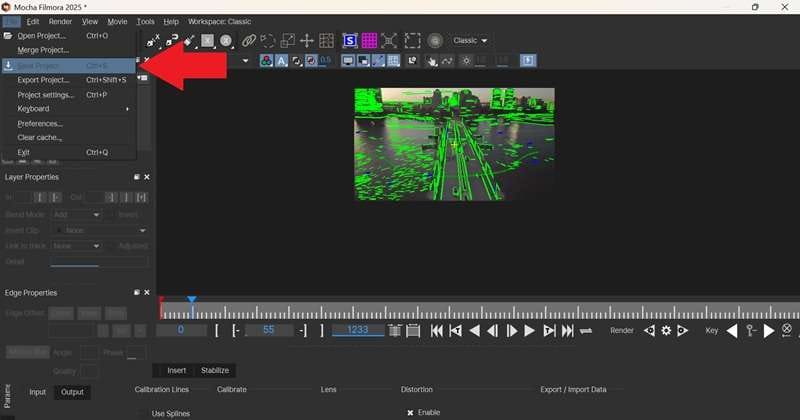Click the current frame field showing 55
The height and width of the screenshot is (420, 800).
(x=269, y=330)
